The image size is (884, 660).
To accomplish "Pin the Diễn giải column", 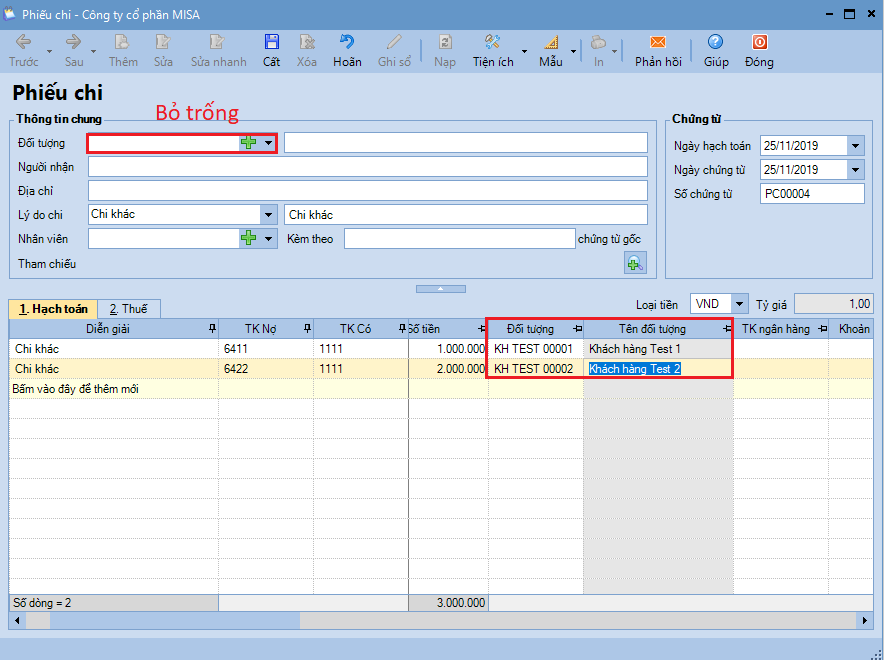I will point(213,329).
